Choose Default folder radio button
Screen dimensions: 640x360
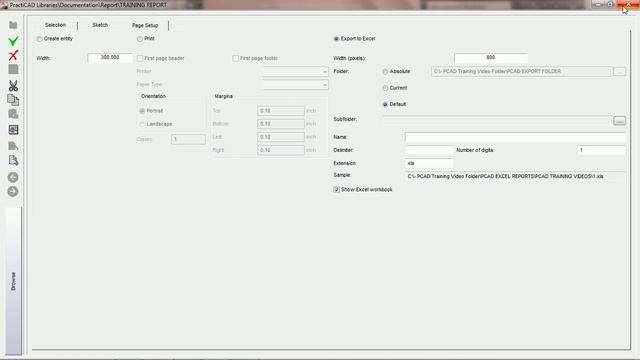(x=385, y=104)
